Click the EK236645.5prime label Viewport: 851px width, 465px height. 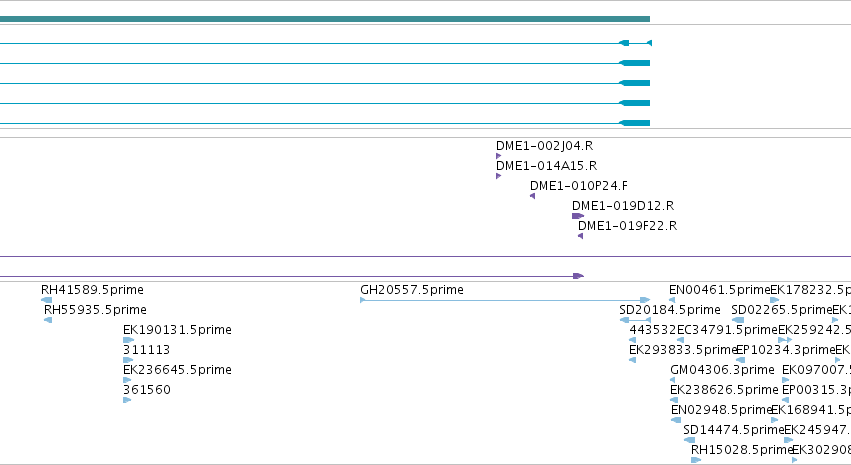point(177,370)
